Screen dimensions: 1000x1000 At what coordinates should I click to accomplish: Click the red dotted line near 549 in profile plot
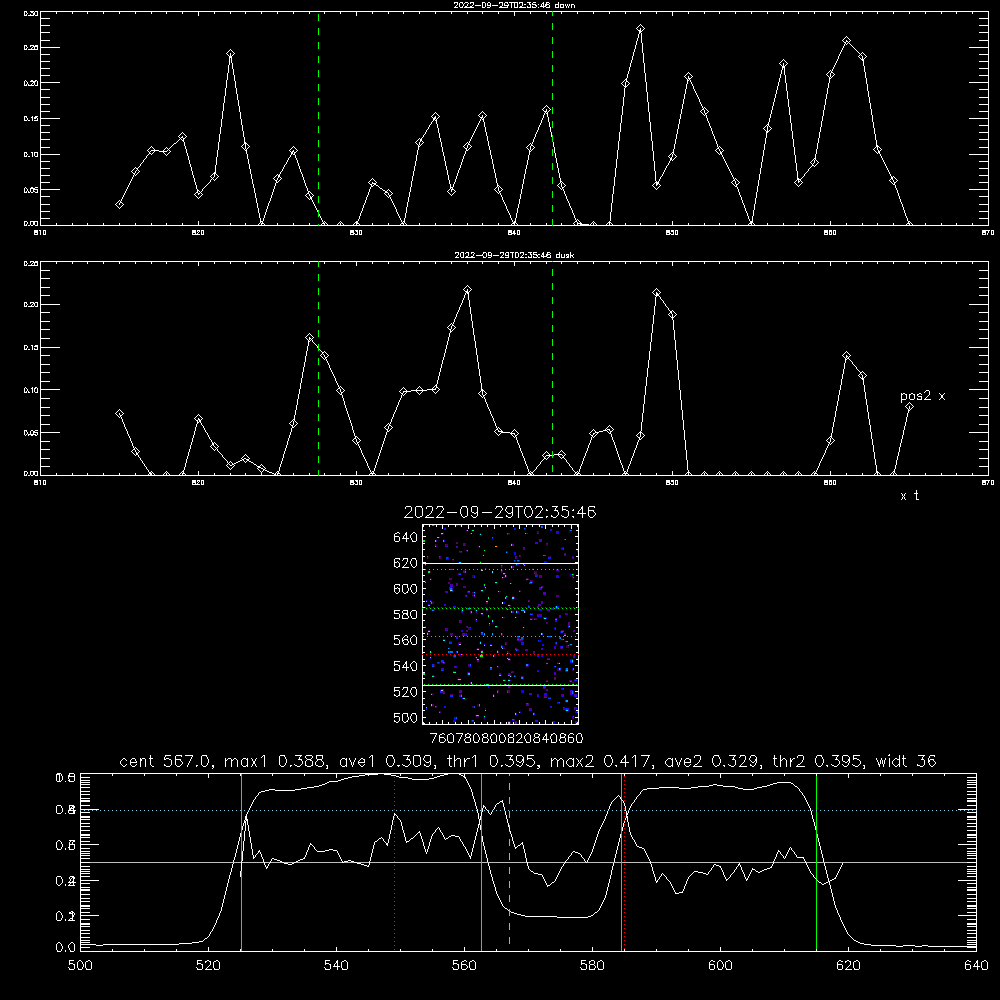pos(395,861)
